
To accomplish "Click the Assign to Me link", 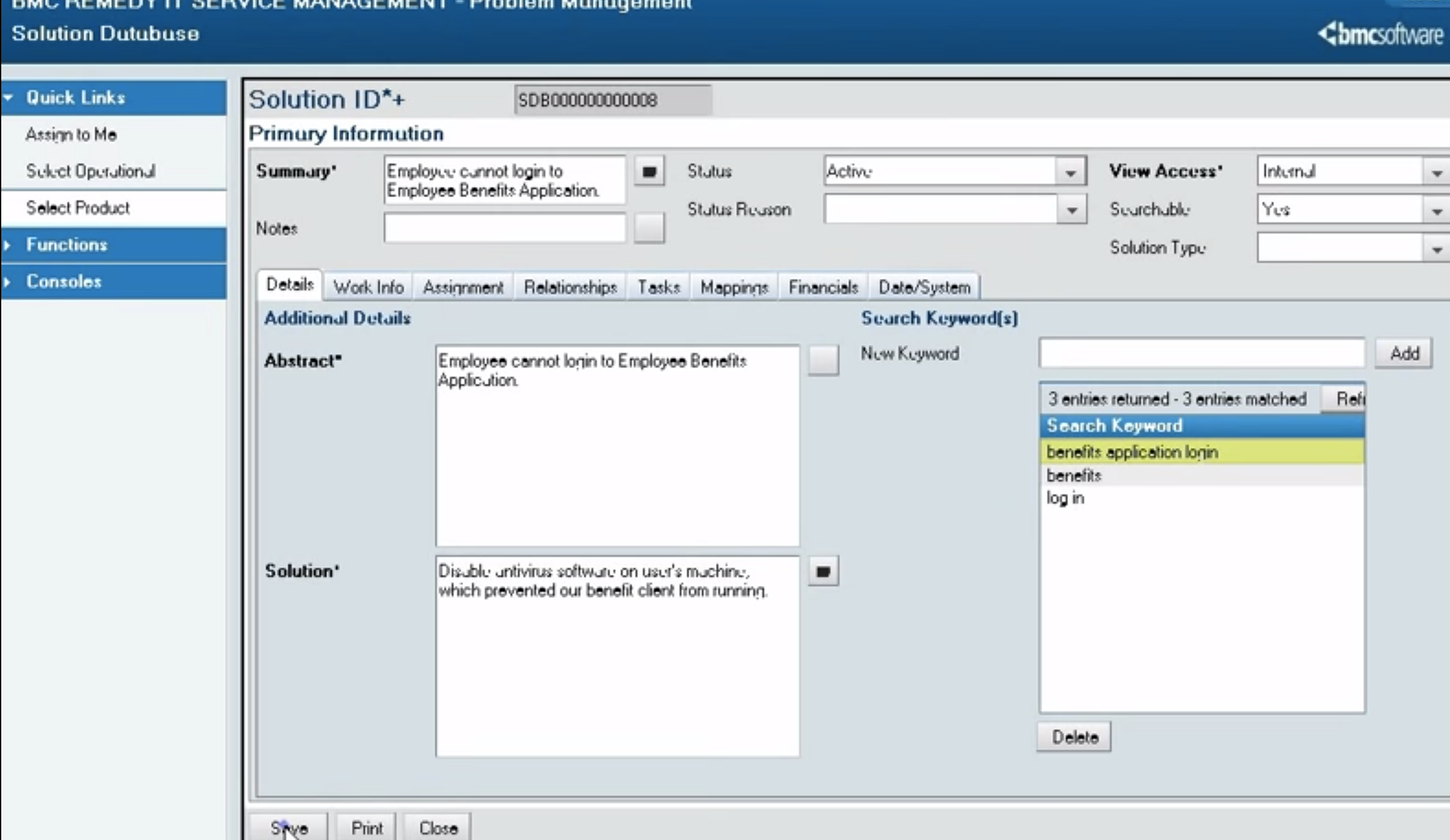I will pyautogui.click(x=71, y=134).
